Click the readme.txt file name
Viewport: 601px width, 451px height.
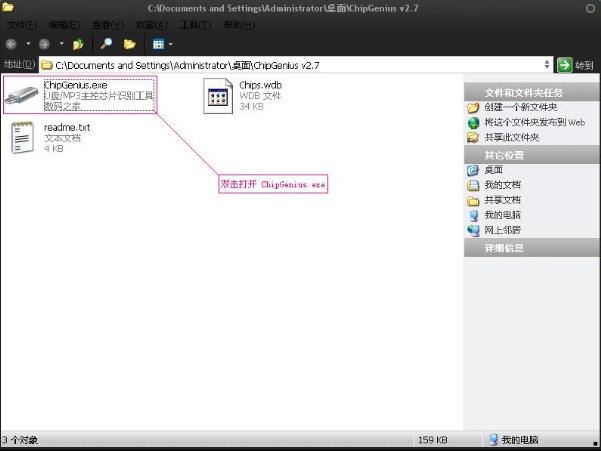click(67, 127)
